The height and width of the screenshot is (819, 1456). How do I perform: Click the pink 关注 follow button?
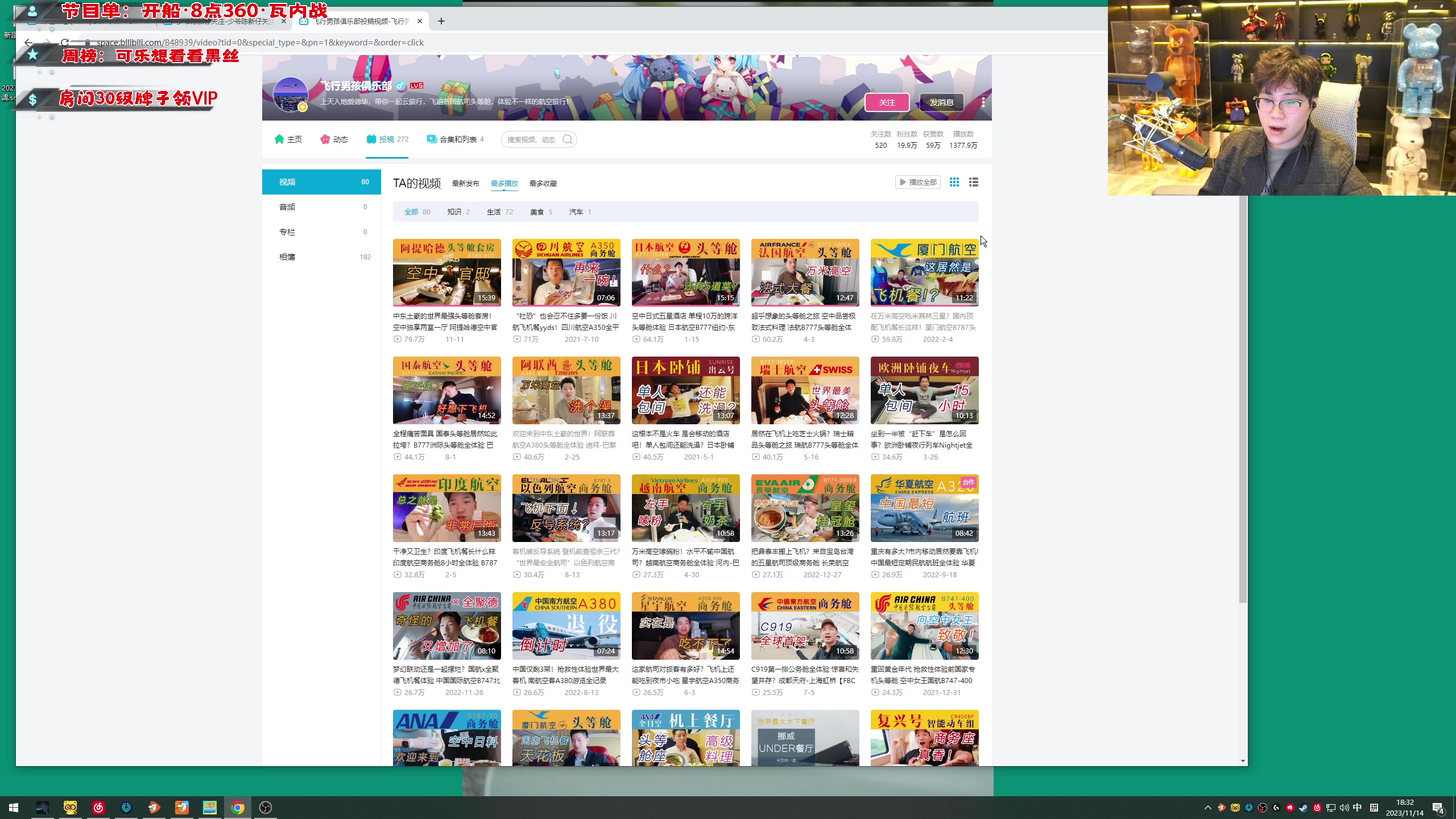[x=887, y=102]
